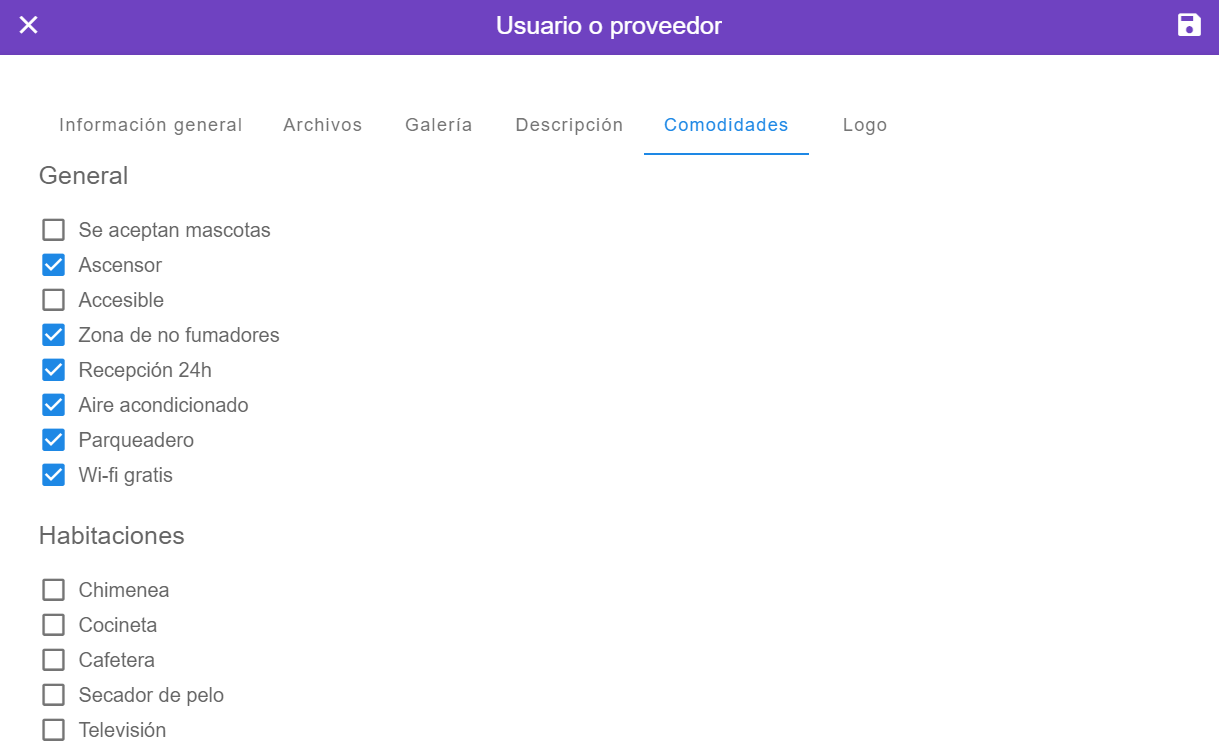
Task: Close the dialog with X icon
Action: click(x=29, y=26)
